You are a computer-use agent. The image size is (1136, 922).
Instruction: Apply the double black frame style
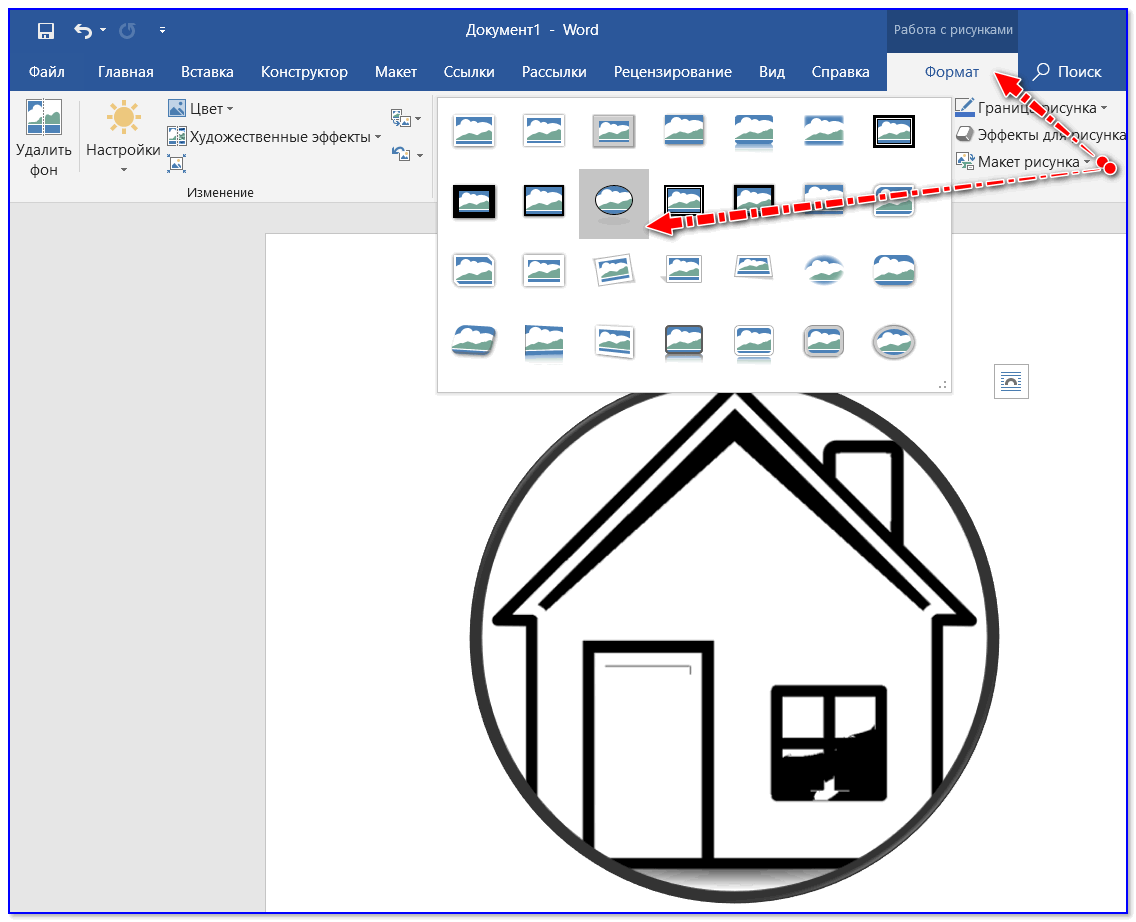pos(893,132)
